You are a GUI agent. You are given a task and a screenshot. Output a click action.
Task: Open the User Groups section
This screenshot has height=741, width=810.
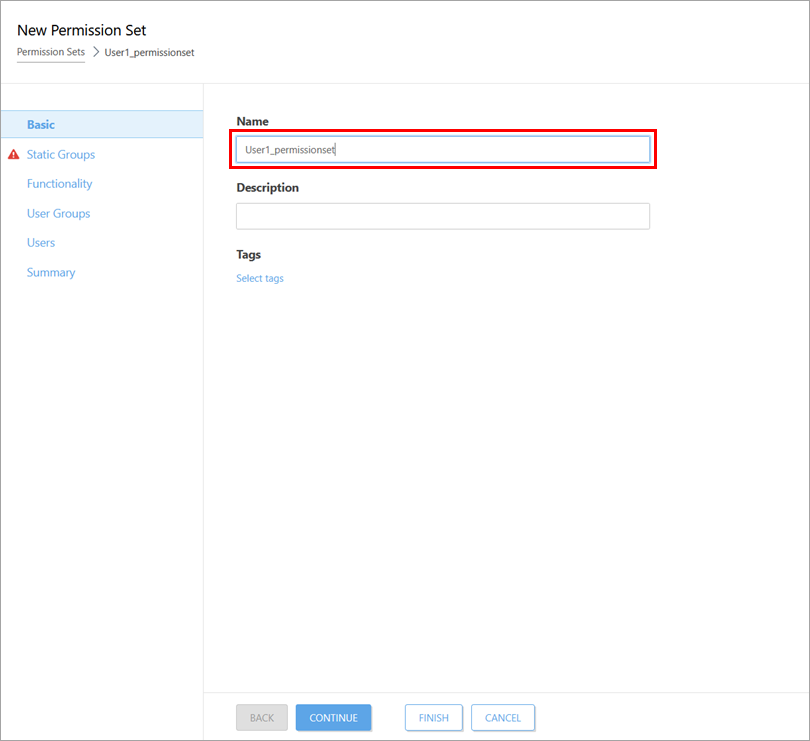(x=58, y=214)
